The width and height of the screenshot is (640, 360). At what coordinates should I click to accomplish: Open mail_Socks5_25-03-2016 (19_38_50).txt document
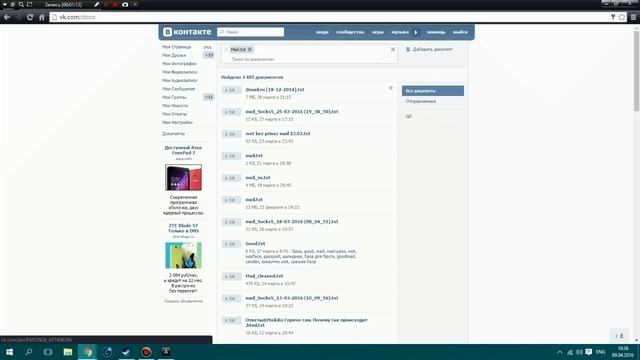(292, 111)
